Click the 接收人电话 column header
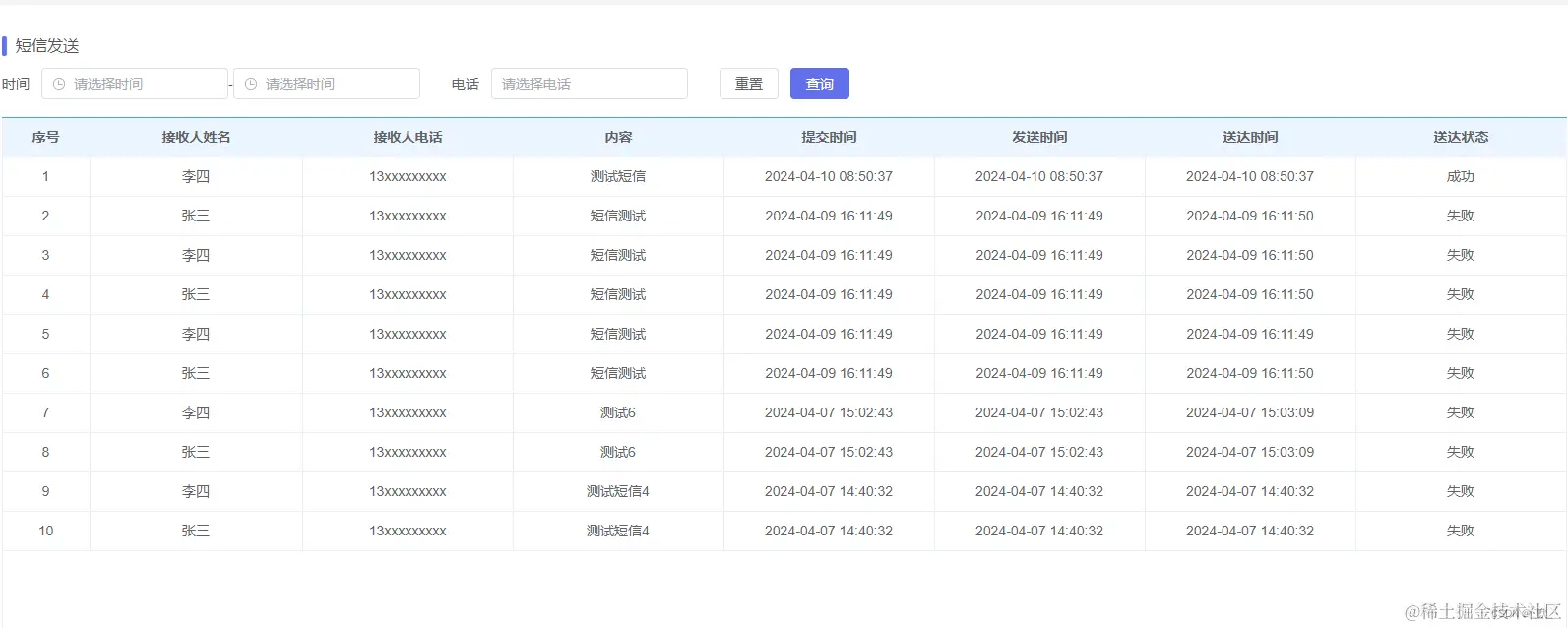The height and width of the screenshot is (628, 1568). tap(408, 137)
